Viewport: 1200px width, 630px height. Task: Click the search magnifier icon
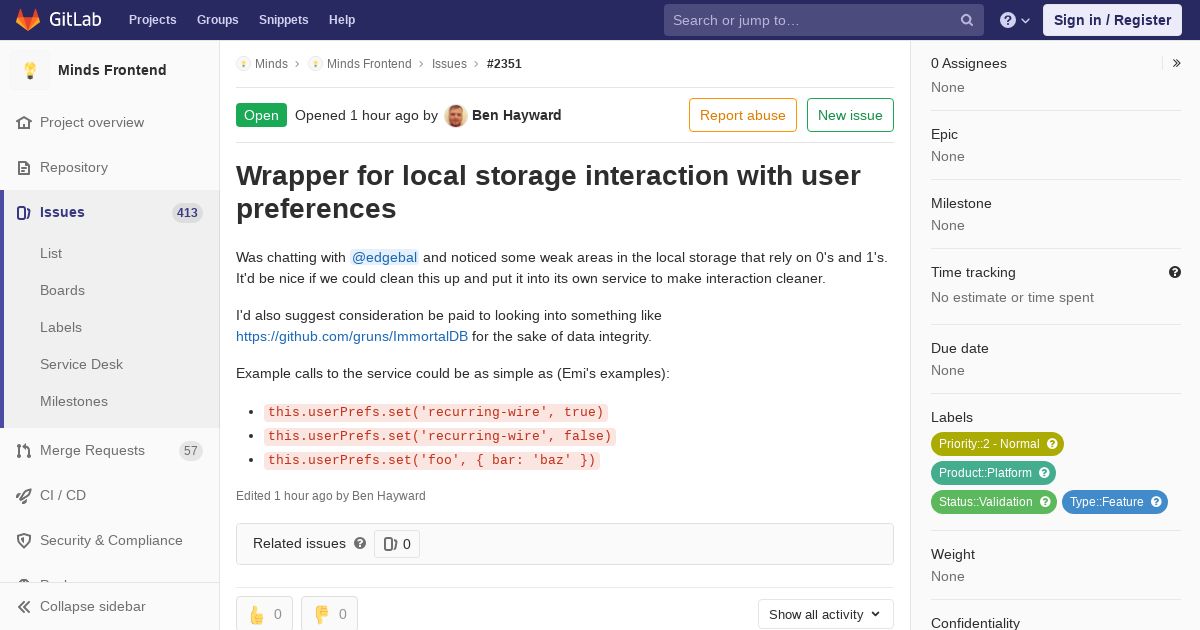coord(967,20)
